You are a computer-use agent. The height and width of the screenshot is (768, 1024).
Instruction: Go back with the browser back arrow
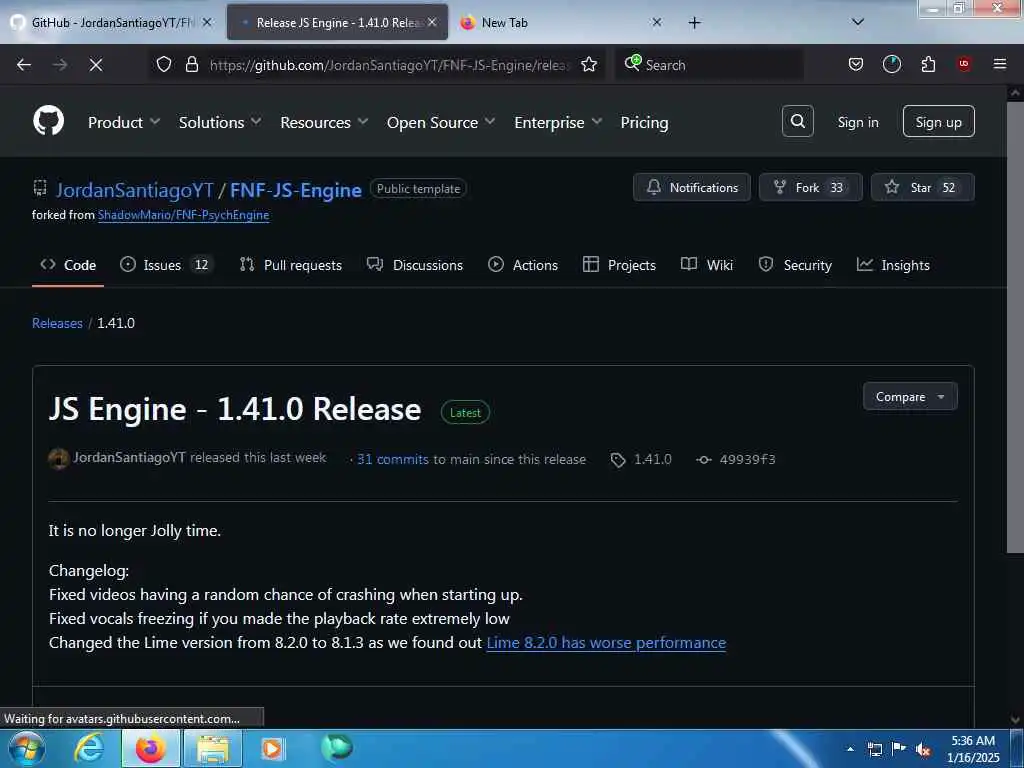click(24, 65)
